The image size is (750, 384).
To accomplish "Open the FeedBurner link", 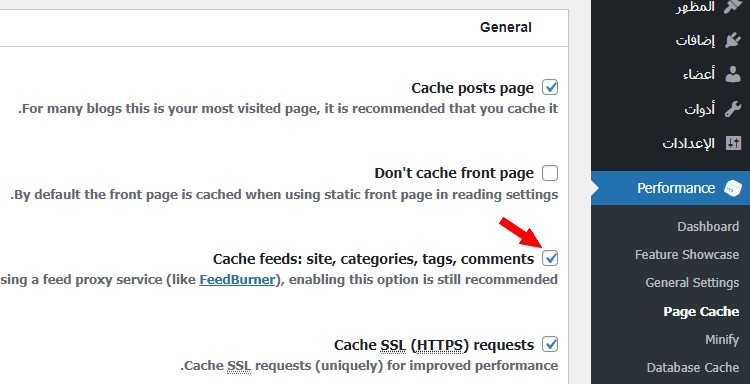I will coord(237,279).
